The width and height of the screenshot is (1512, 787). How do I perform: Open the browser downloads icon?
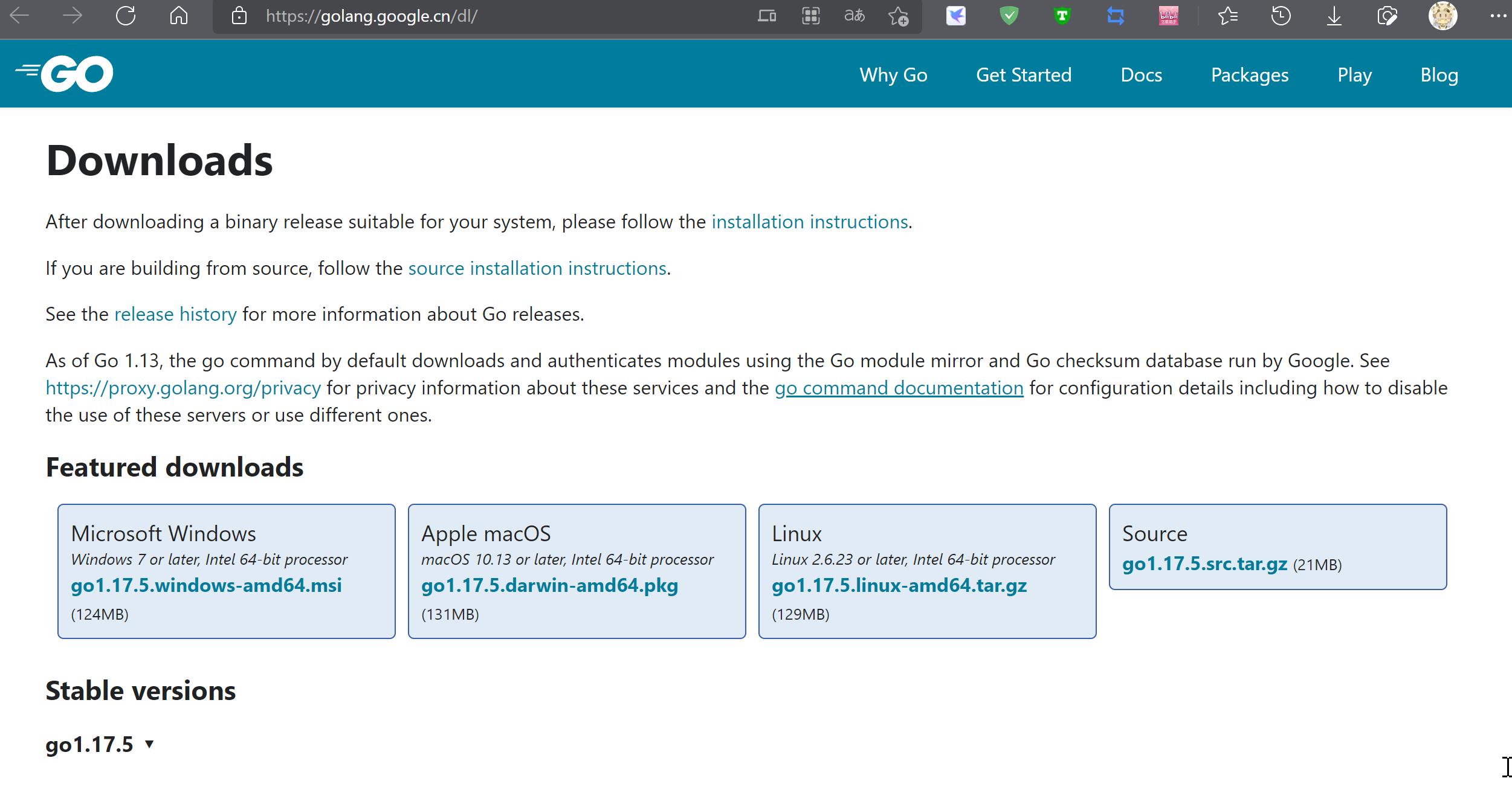(1334, 16)
